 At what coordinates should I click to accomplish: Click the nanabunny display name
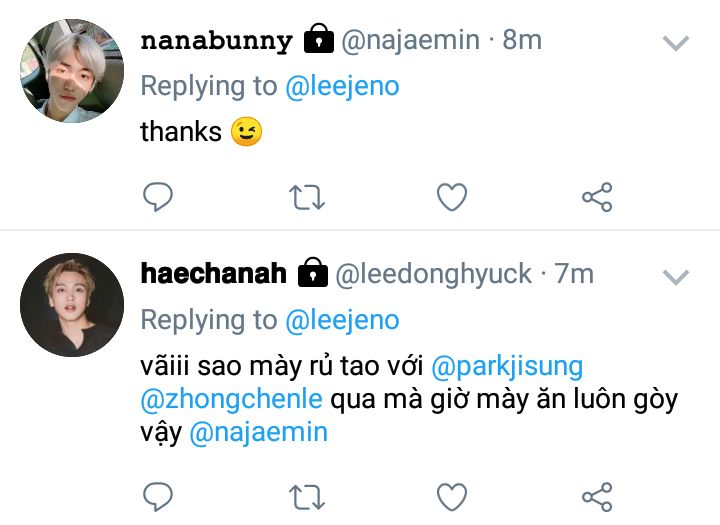[216, 40]
